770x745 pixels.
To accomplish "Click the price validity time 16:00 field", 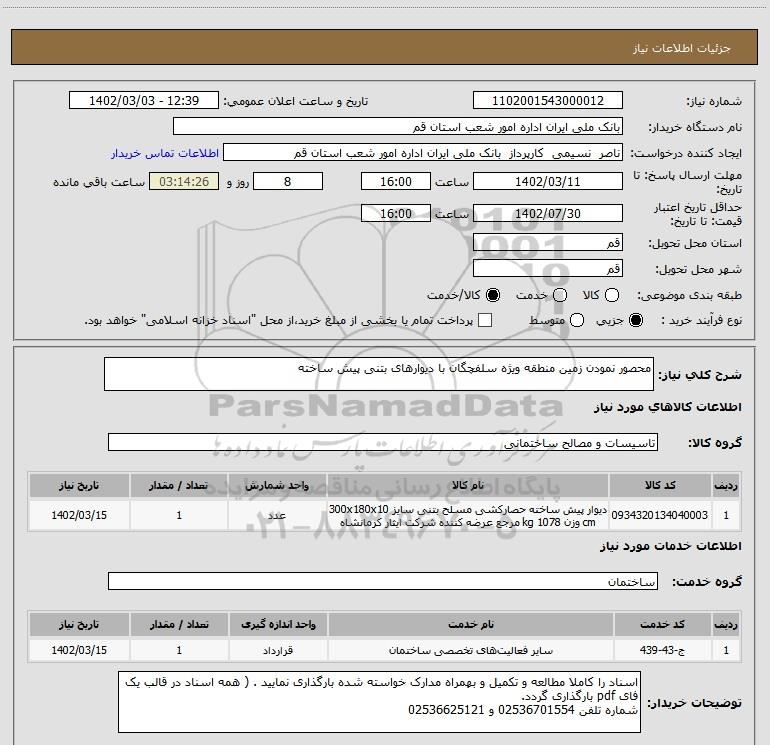I will pos(396,214).
